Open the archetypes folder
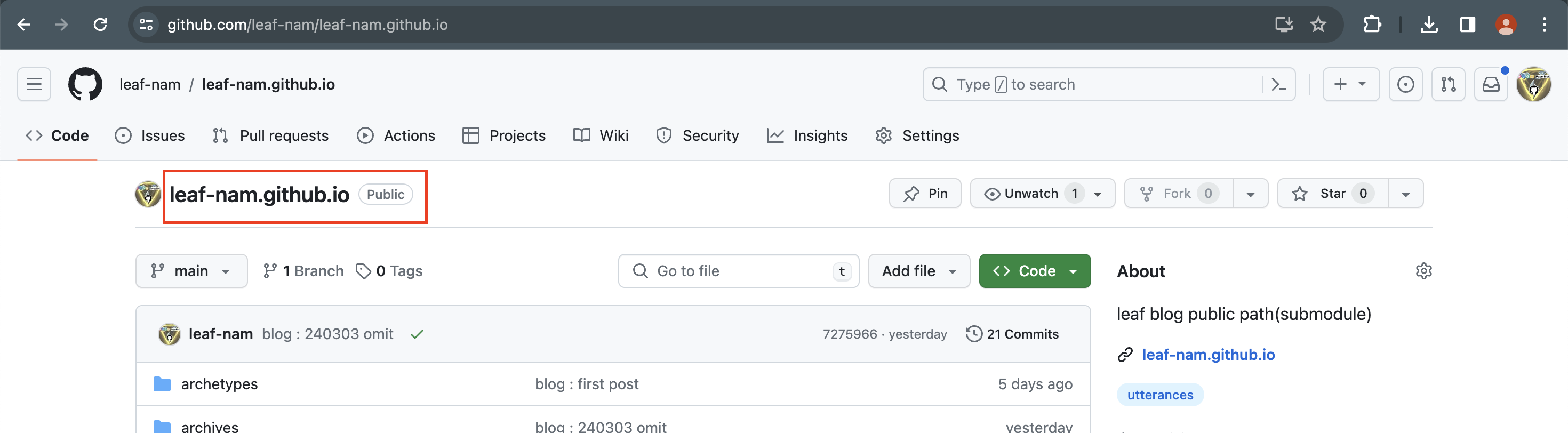Image resolution: width=1568 pixels, height=433 pixels. click(x=219, y=383)
